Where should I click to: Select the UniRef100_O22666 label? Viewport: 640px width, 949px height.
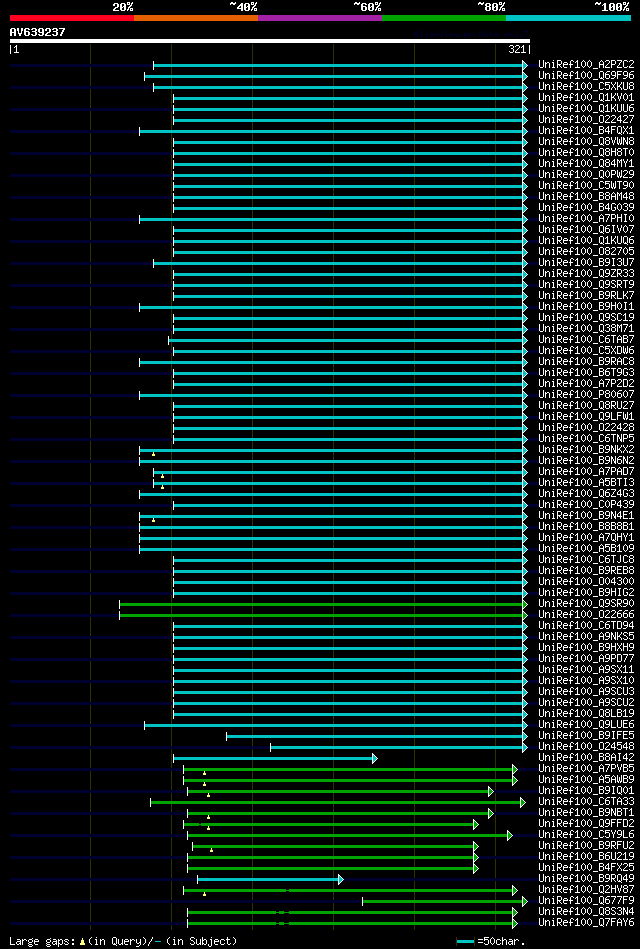pos(586,615)
